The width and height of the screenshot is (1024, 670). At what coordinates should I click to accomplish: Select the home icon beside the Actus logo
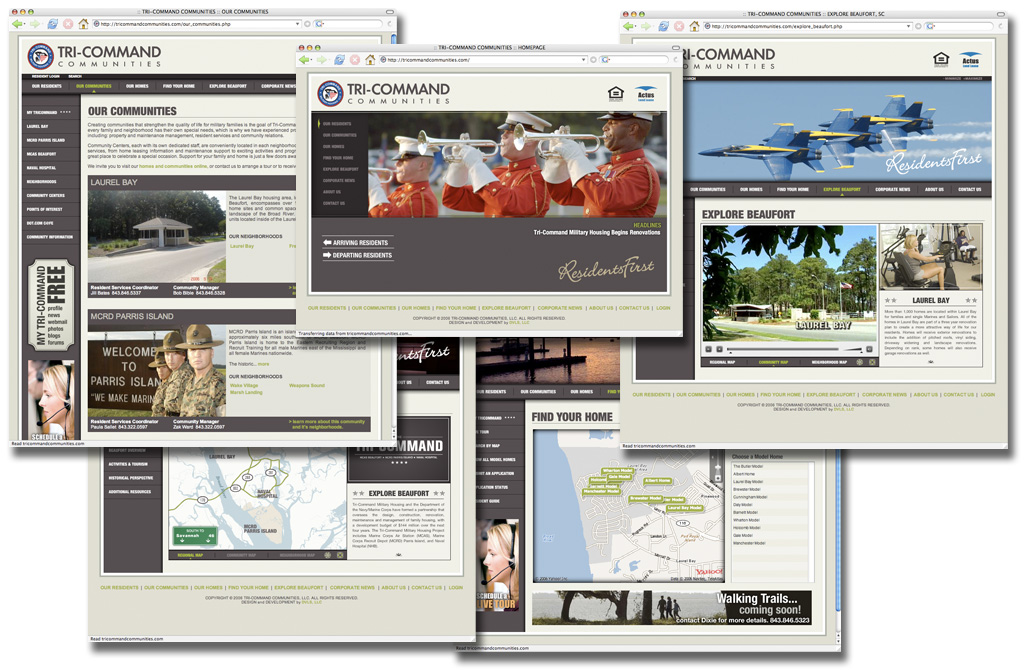tap(616, 93)
